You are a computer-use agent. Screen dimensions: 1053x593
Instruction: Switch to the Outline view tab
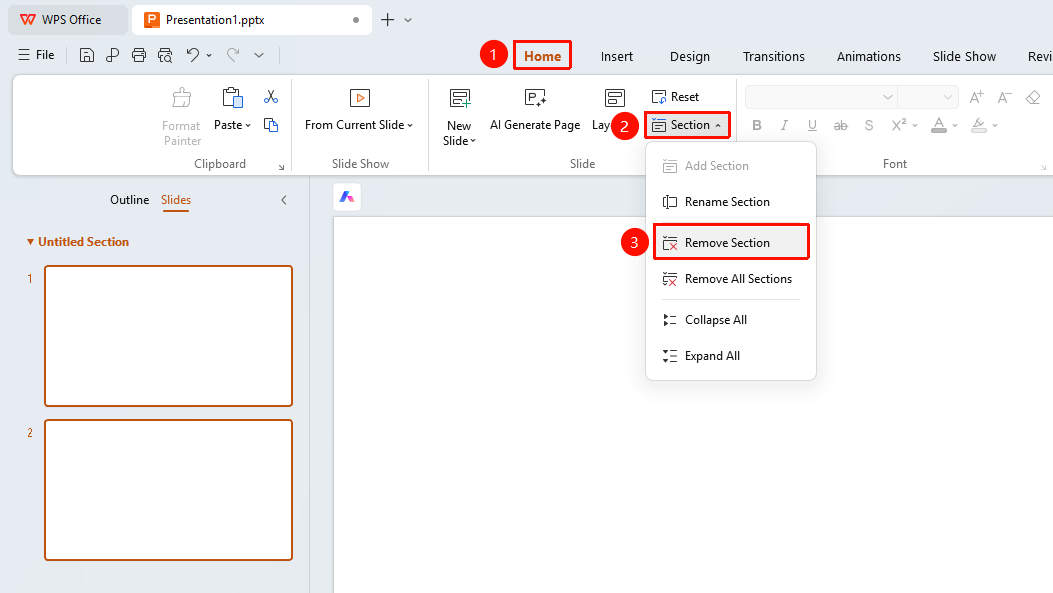click(130, 199)
